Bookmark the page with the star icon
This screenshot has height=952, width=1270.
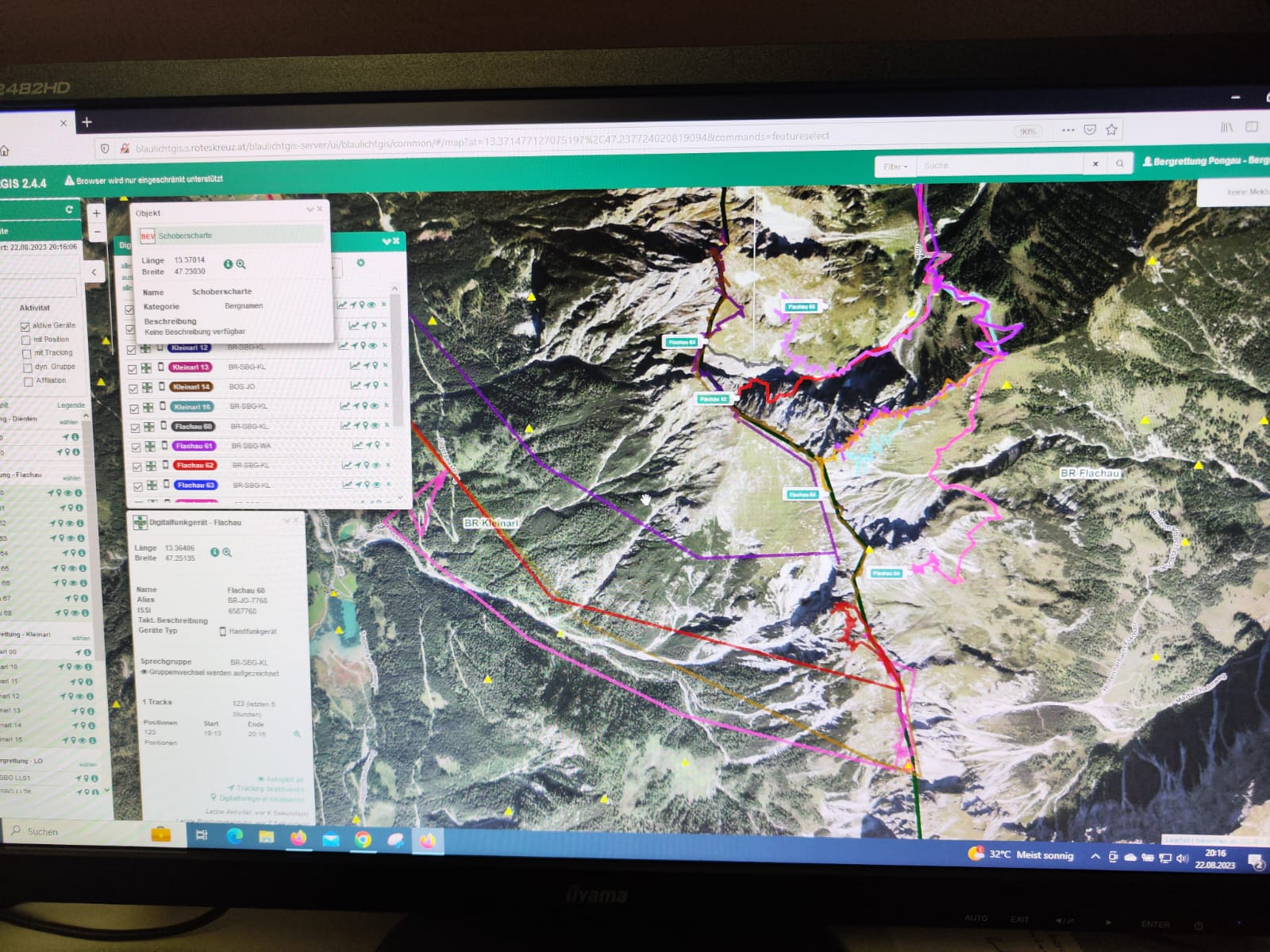pos(1112,129)
